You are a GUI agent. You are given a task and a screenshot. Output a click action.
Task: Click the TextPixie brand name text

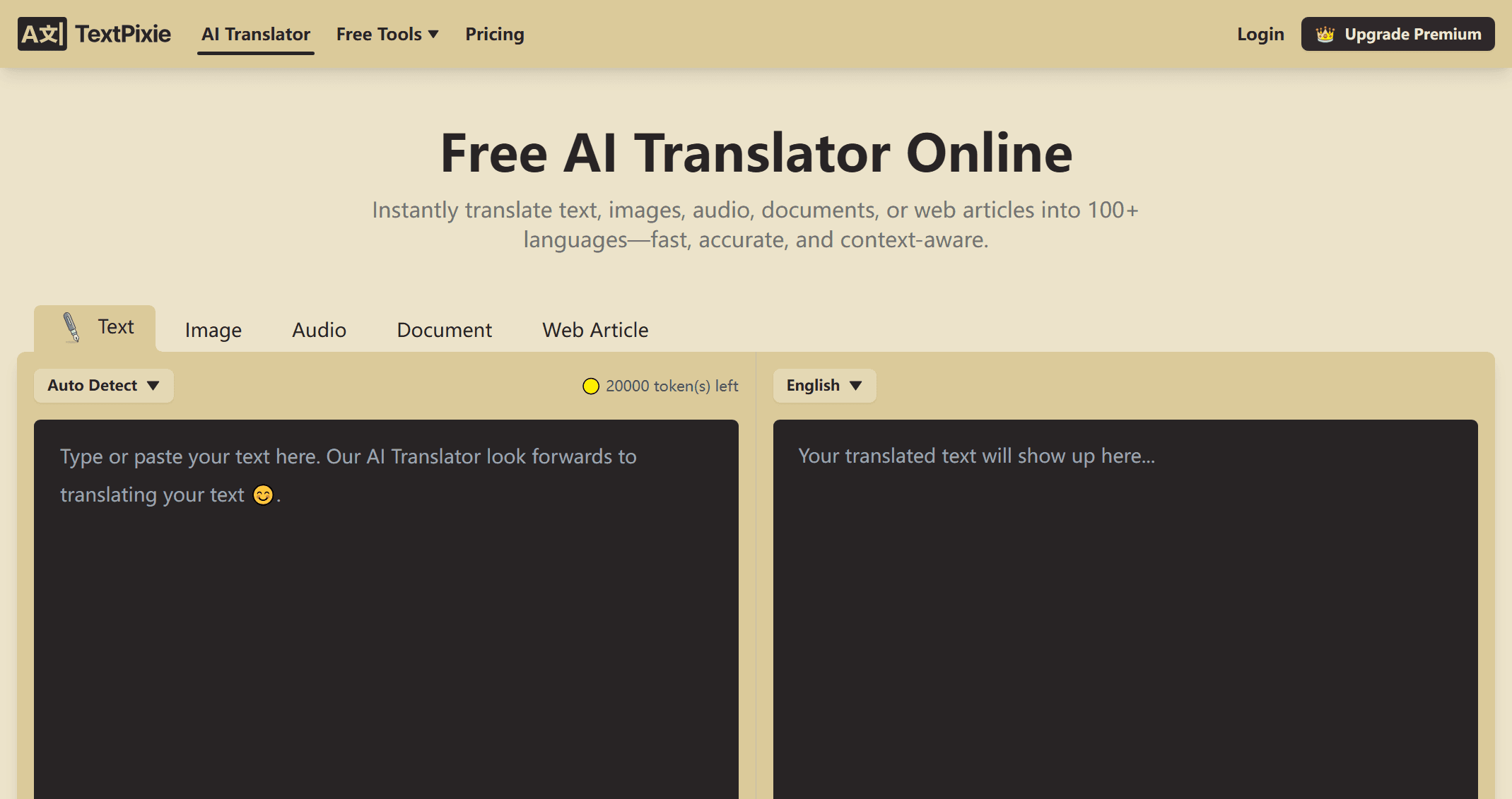[123, 34]
